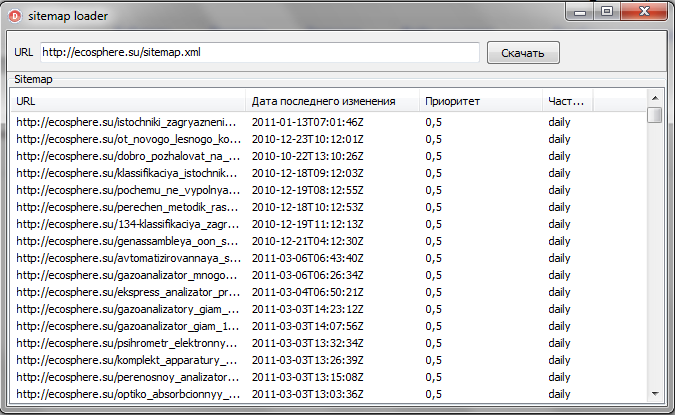675x415 pixels.
Task: Click the Скачать button
Action: [523, 53]
